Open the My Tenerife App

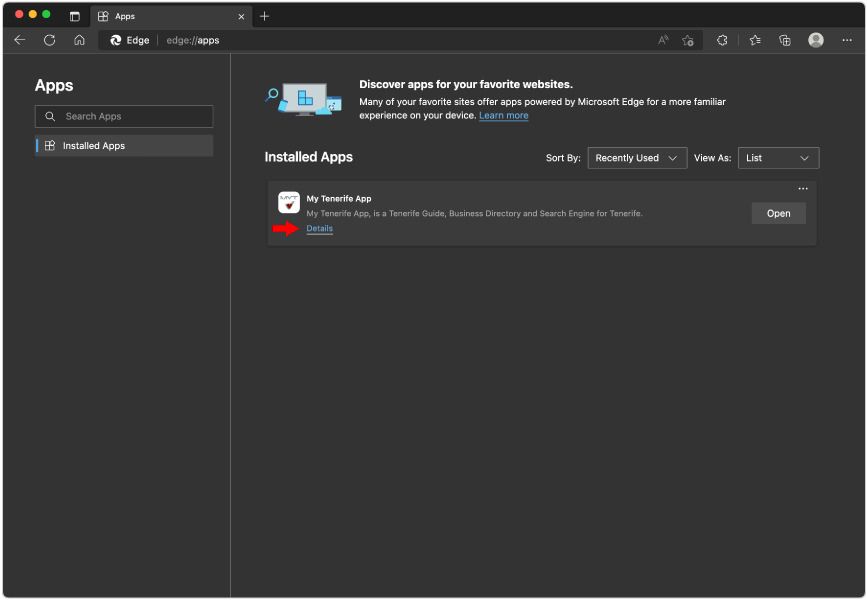[x=778, y=213]
